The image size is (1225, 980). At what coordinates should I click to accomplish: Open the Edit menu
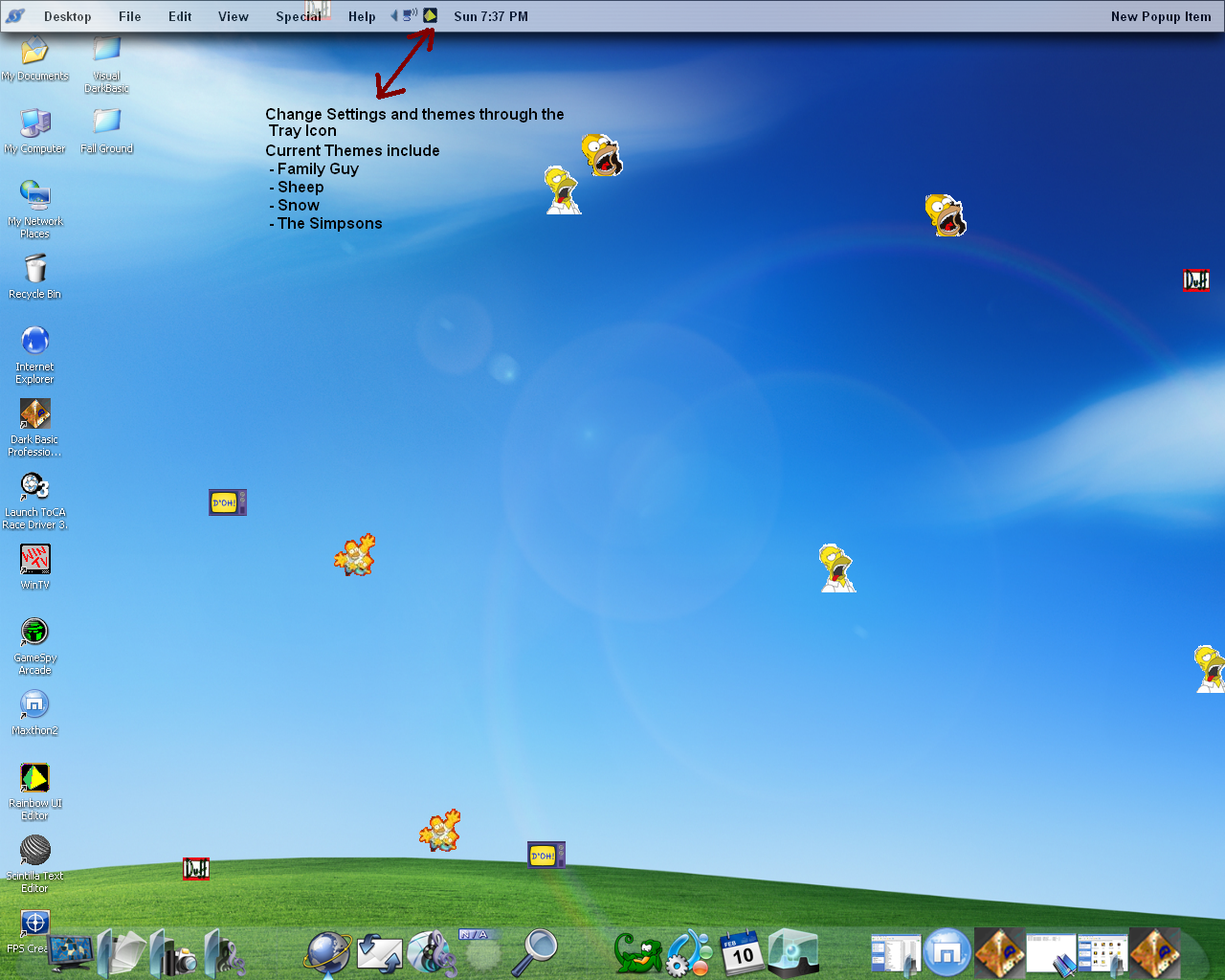click(x=180, y=16)
